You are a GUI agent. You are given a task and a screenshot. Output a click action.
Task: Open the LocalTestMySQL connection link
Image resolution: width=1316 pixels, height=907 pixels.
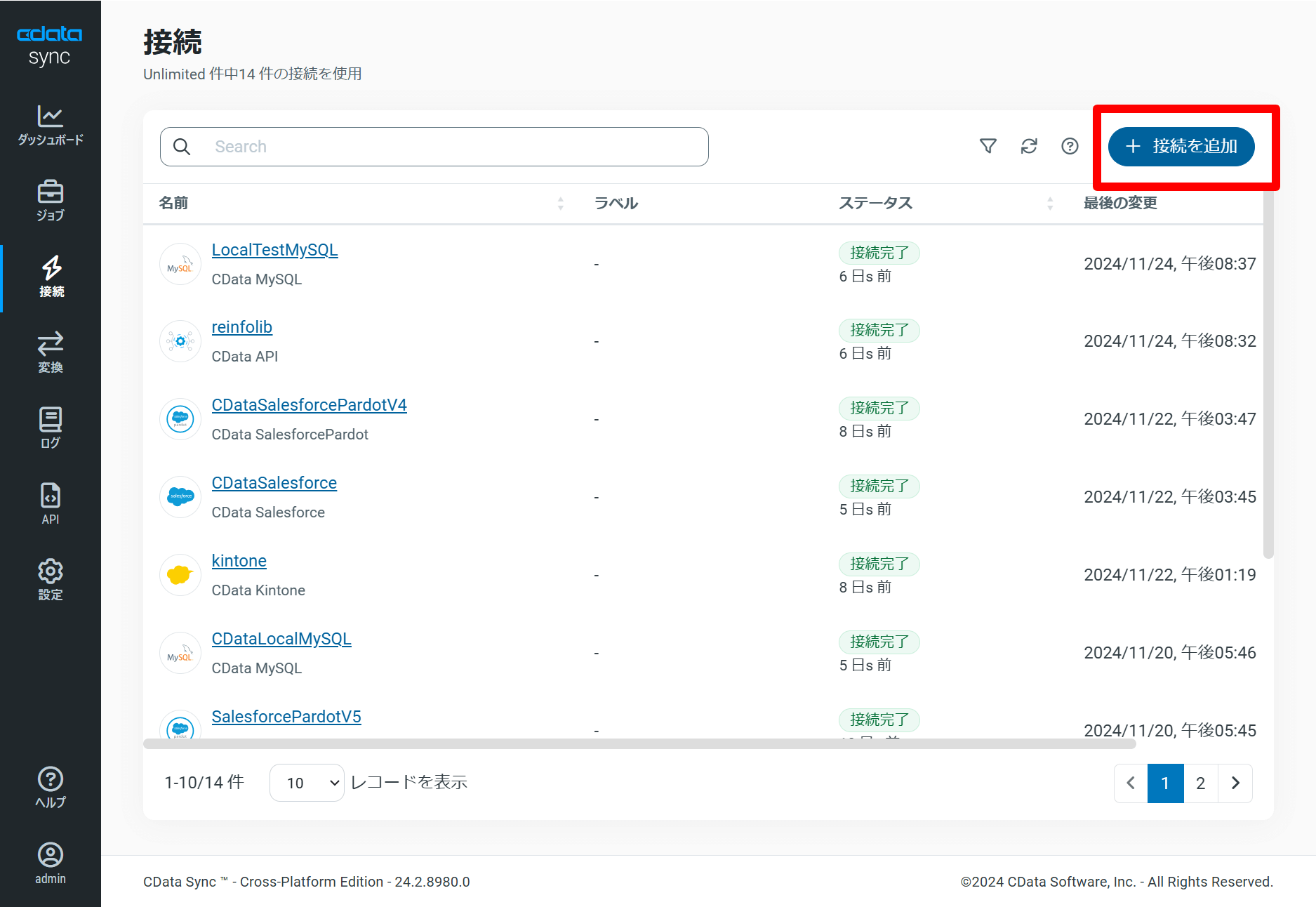(x=274, y=250)
